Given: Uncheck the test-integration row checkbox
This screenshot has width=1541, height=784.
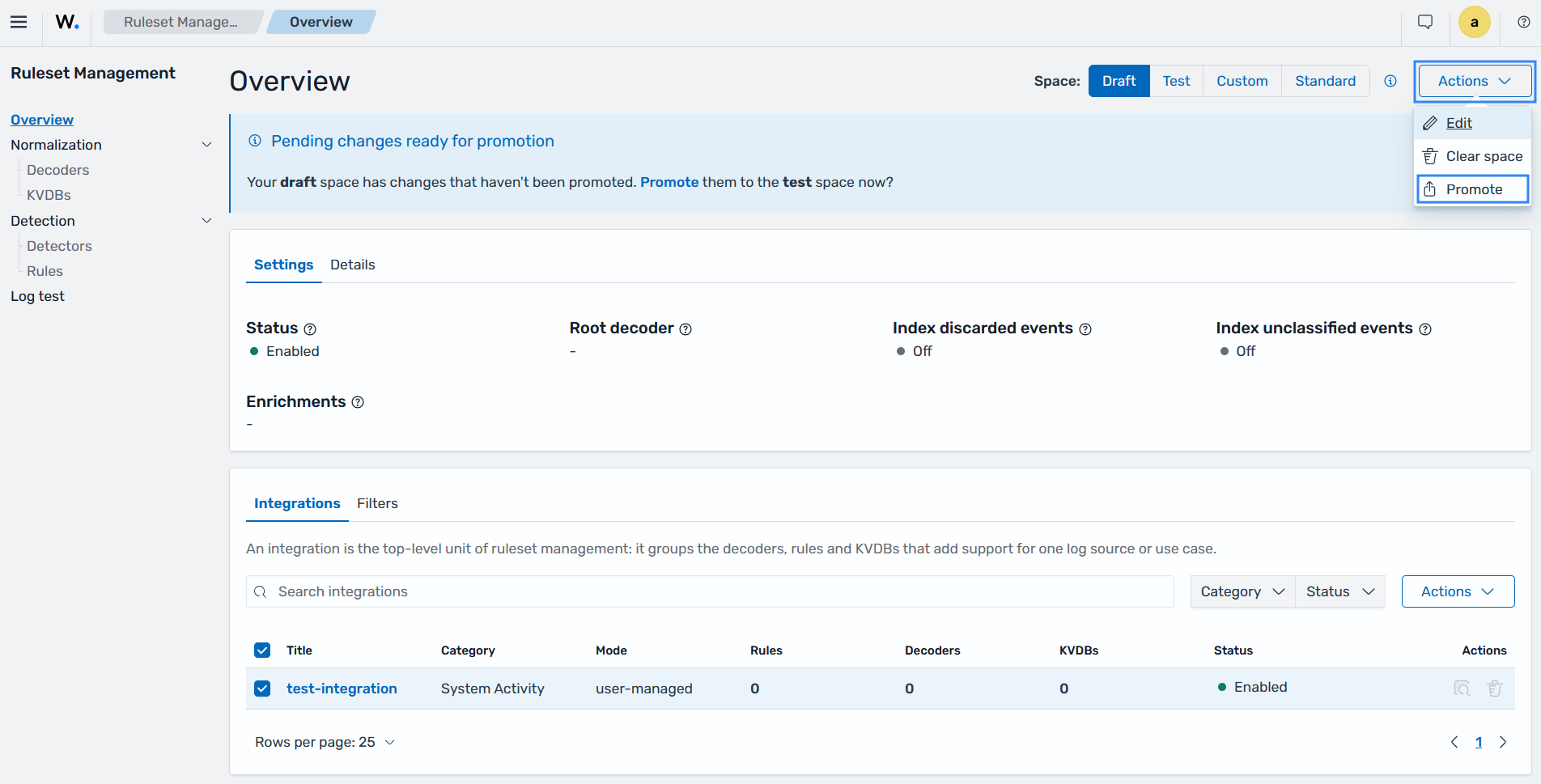Looking at the screenshot, I should tap(262, 689).
